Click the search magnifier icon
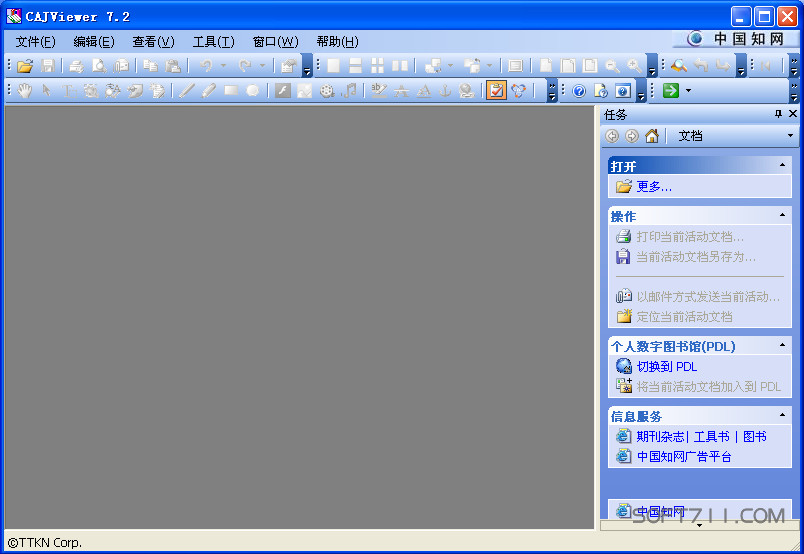The height and width of the screenshot is (554, 804). (679, 66)
